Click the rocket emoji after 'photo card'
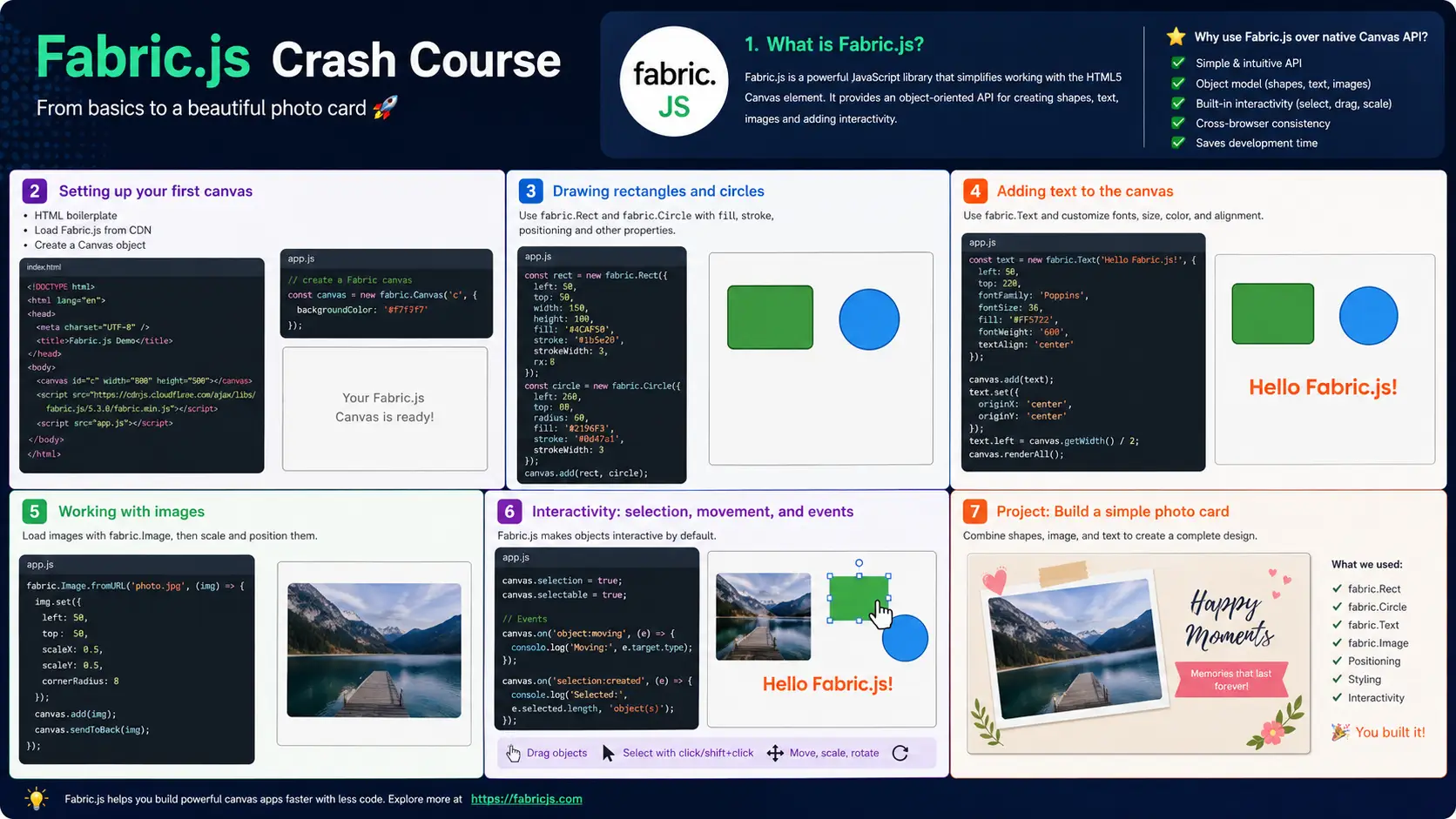 coord(385,108)
